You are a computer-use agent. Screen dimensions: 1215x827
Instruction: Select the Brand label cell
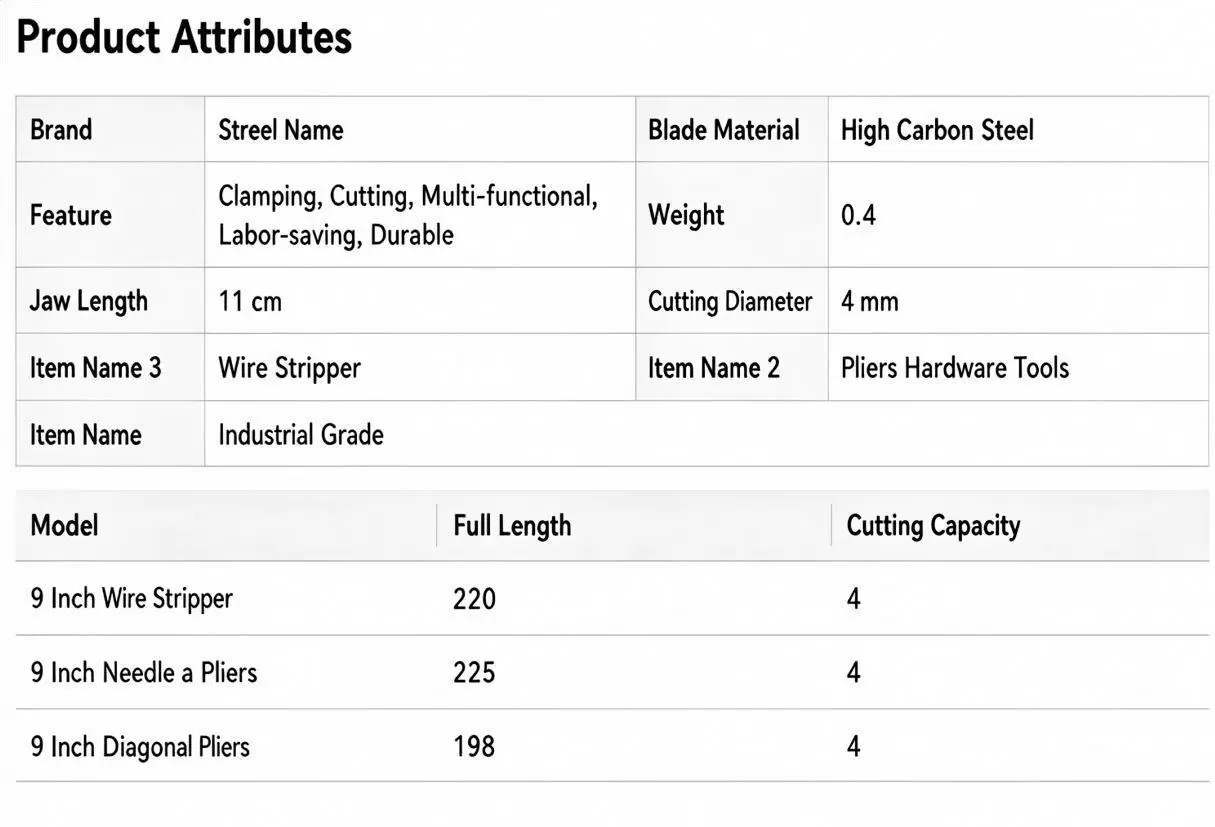click(110, 129)
